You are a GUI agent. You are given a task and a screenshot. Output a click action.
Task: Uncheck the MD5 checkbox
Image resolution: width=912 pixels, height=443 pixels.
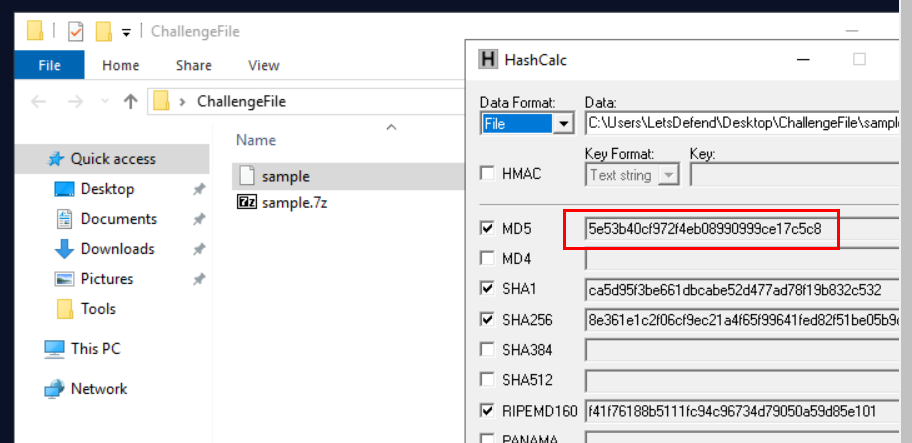coord(487,228)
